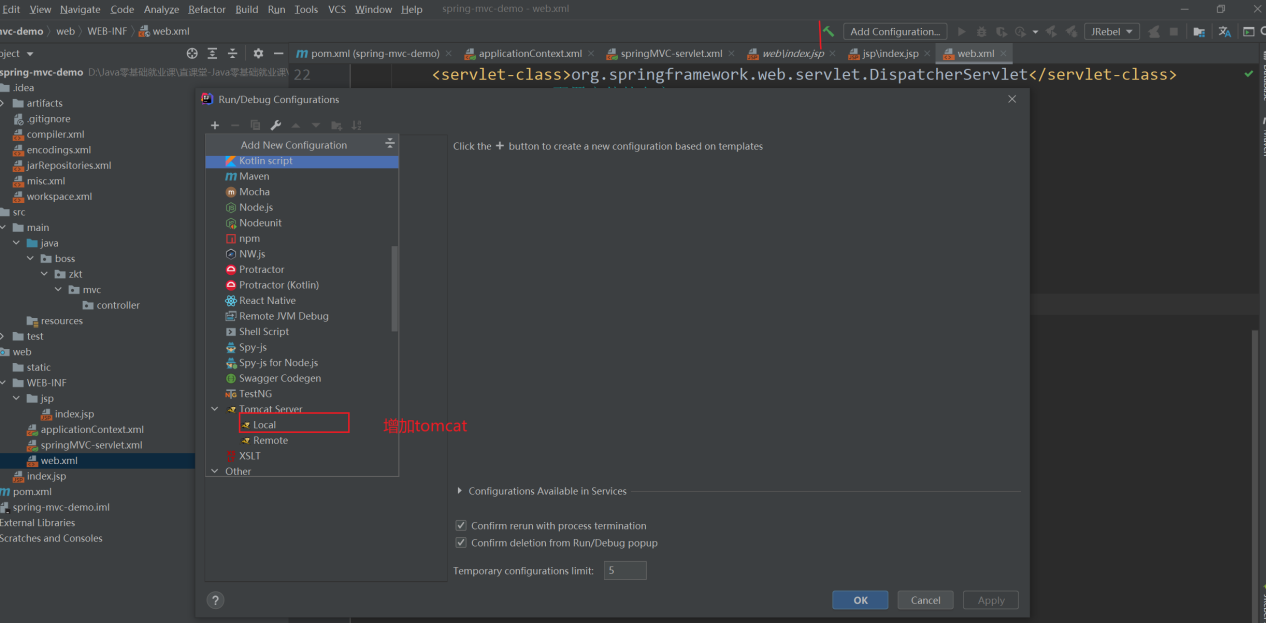Collapse the java folder in project tree
Viewport: 1266px width, 623px height.
tap(17, 243)
